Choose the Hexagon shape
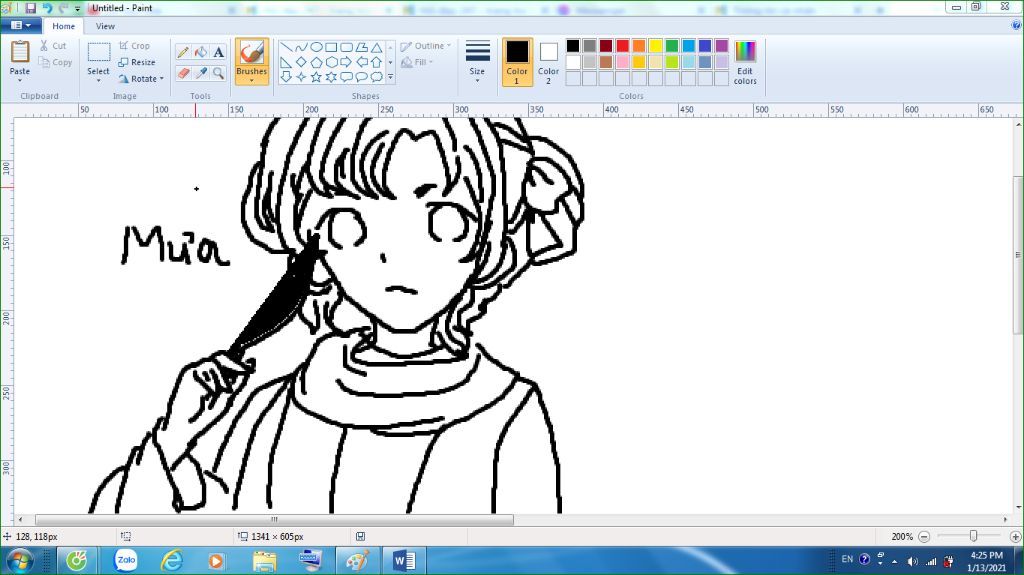 331,62
